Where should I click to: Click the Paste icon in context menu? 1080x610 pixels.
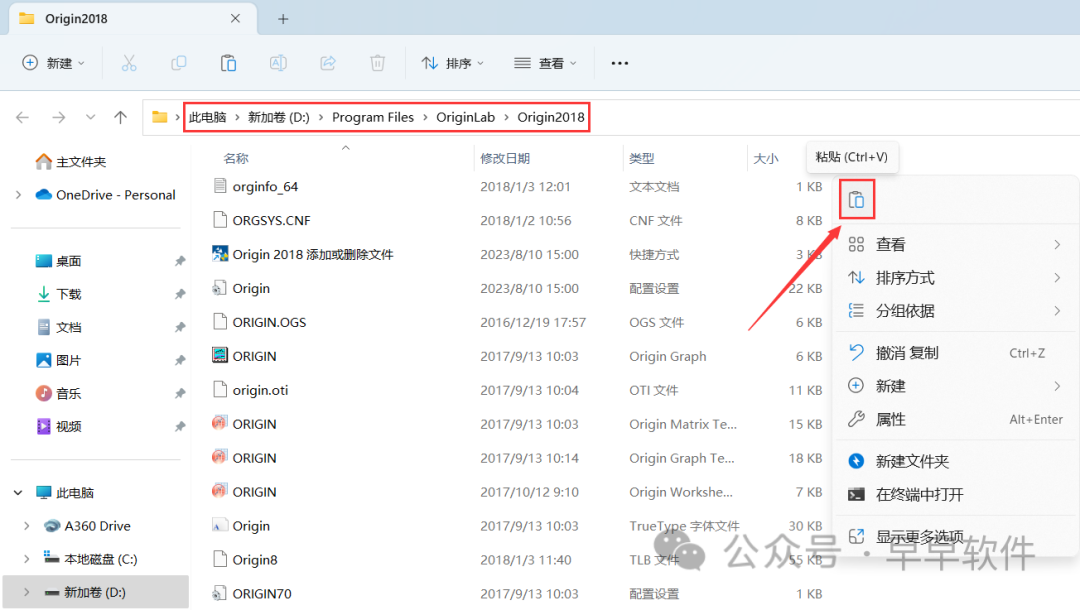(856, 200)
